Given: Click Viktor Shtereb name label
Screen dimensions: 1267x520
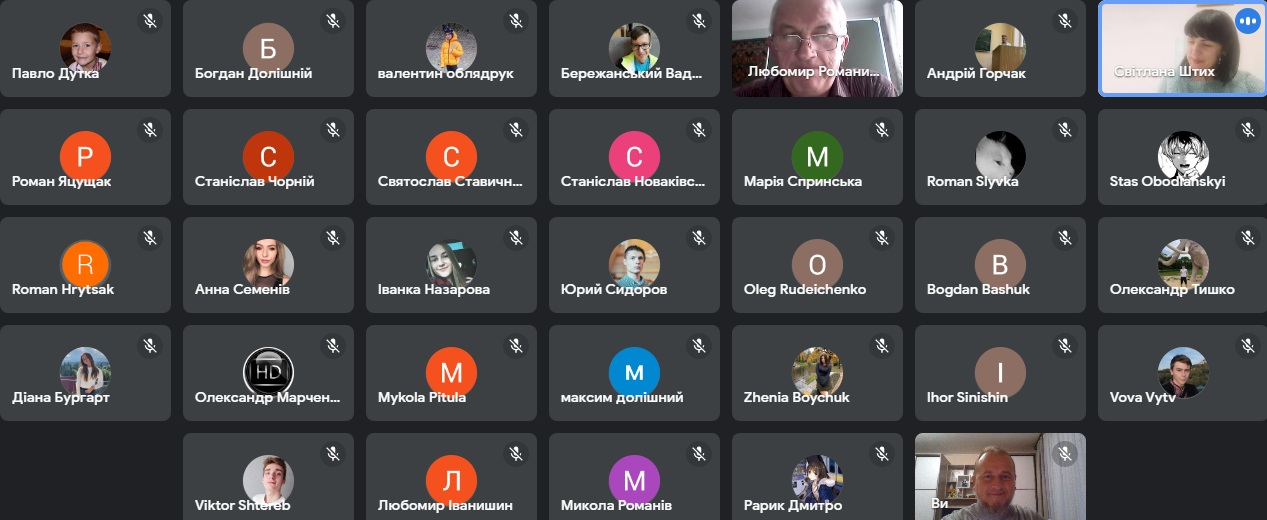Looking at the screenshot, I should (x=242, y=505).
